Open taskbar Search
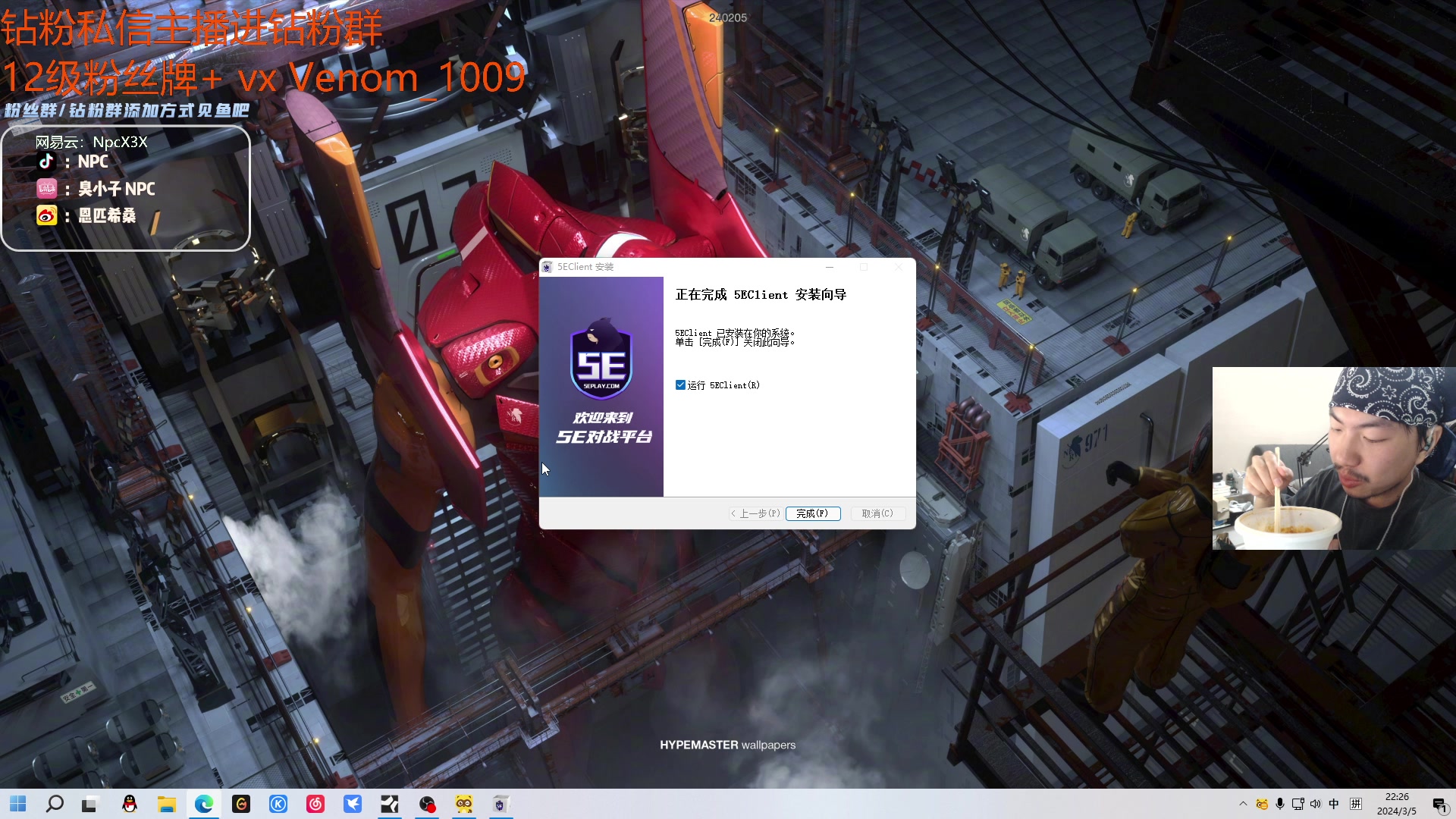 pos(55,804)
